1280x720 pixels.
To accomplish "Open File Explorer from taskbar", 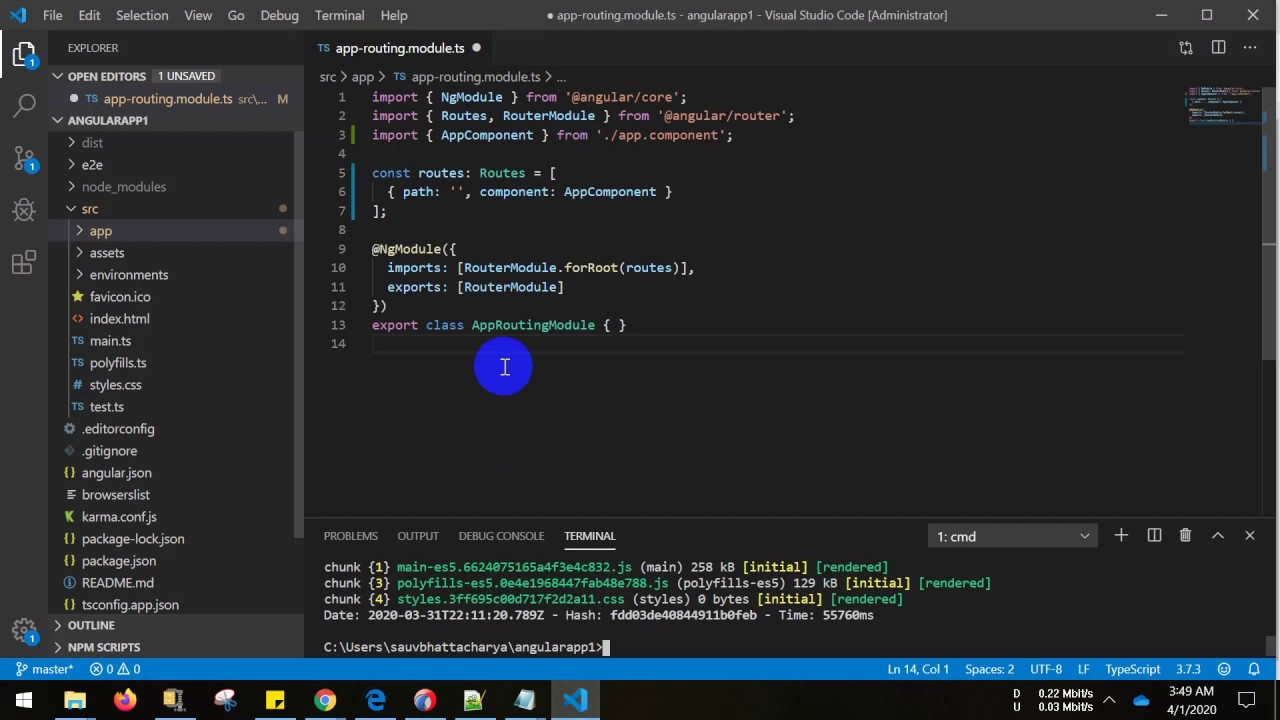I will pyautogui.click(x=75, y=700).
